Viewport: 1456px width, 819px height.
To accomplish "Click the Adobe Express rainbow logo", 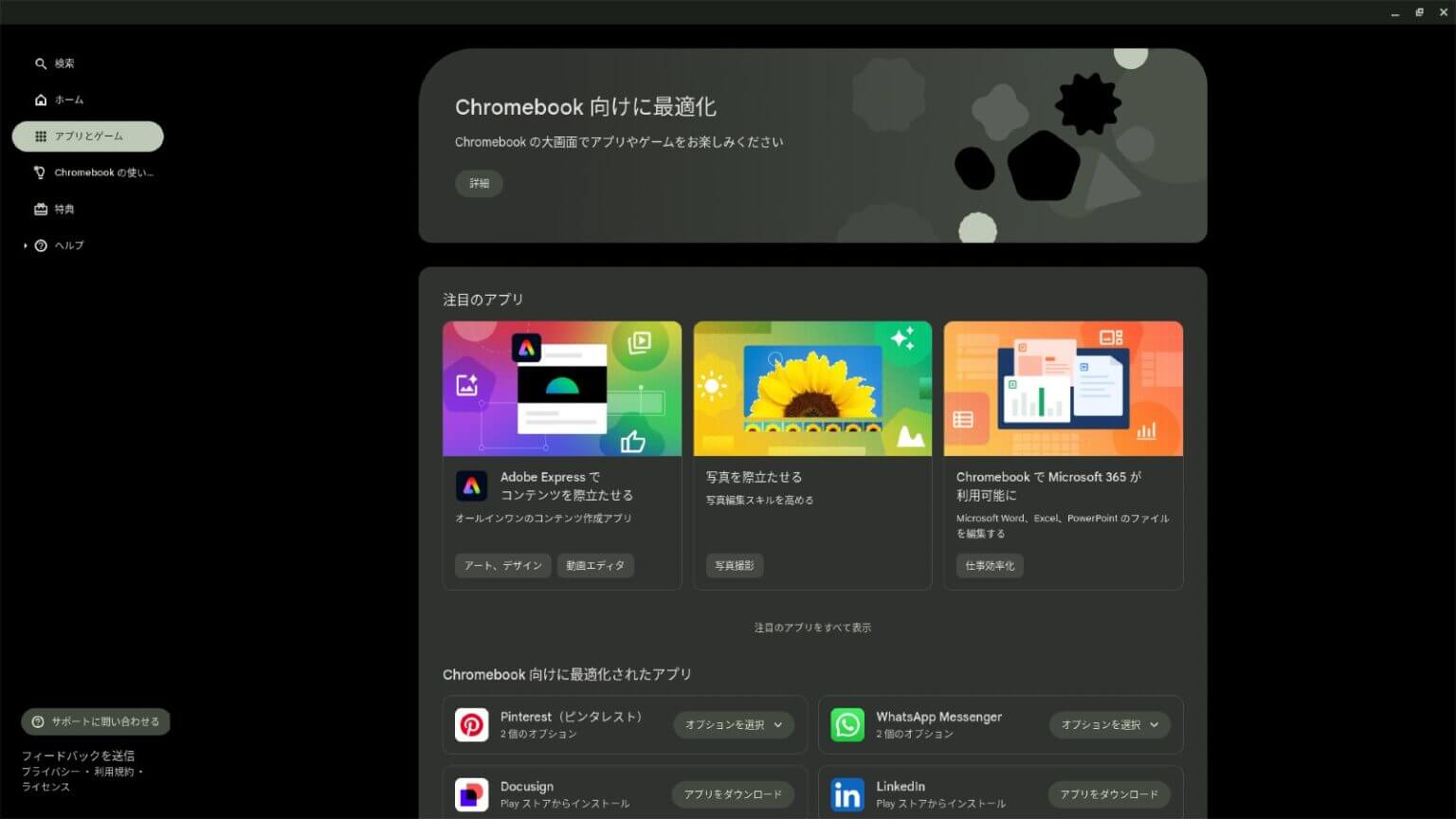I will point(472,484).
